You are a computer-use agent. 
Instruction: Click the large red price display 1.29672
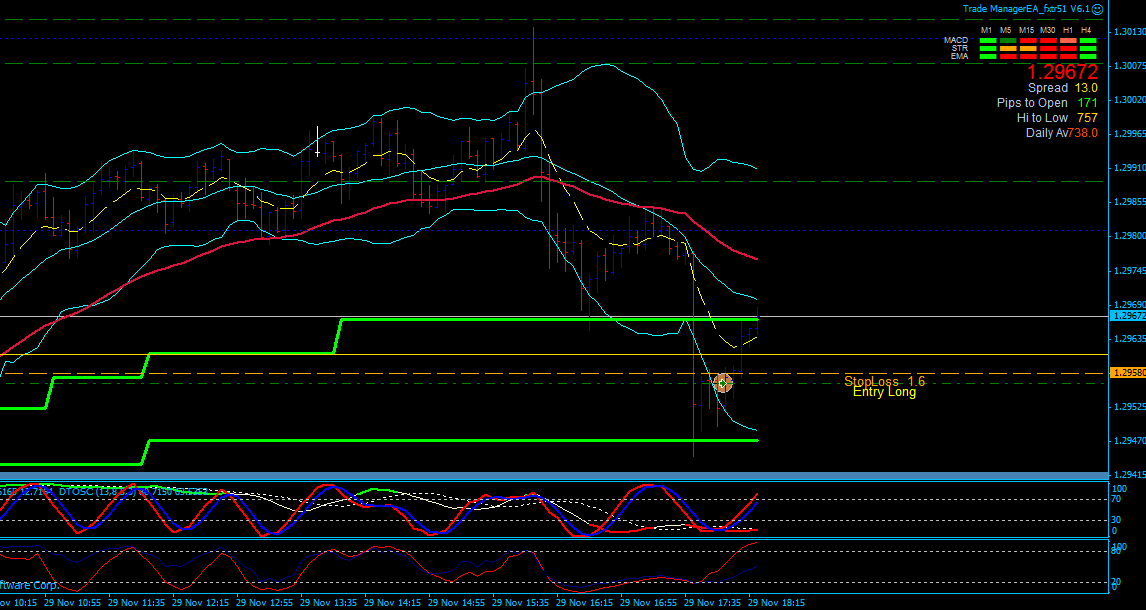(x=1063, y=72)
